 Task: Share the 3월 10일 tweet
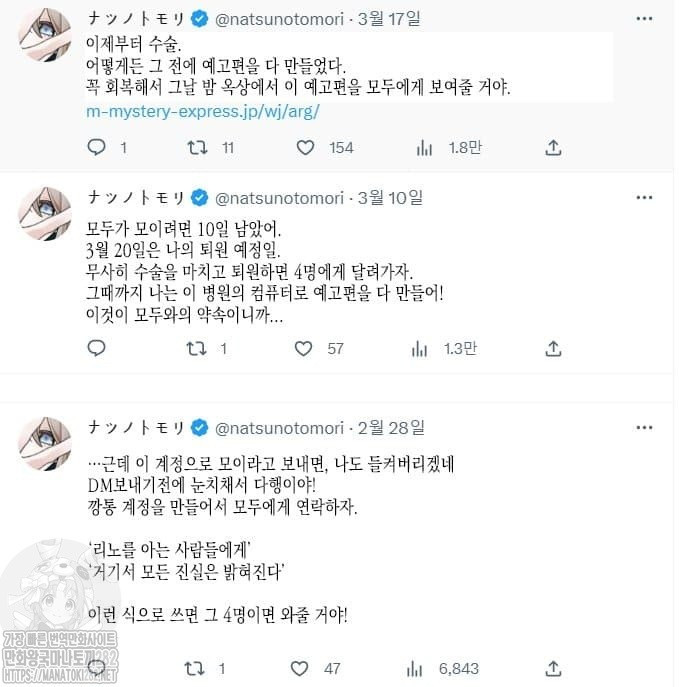click(x=553, y=349)
